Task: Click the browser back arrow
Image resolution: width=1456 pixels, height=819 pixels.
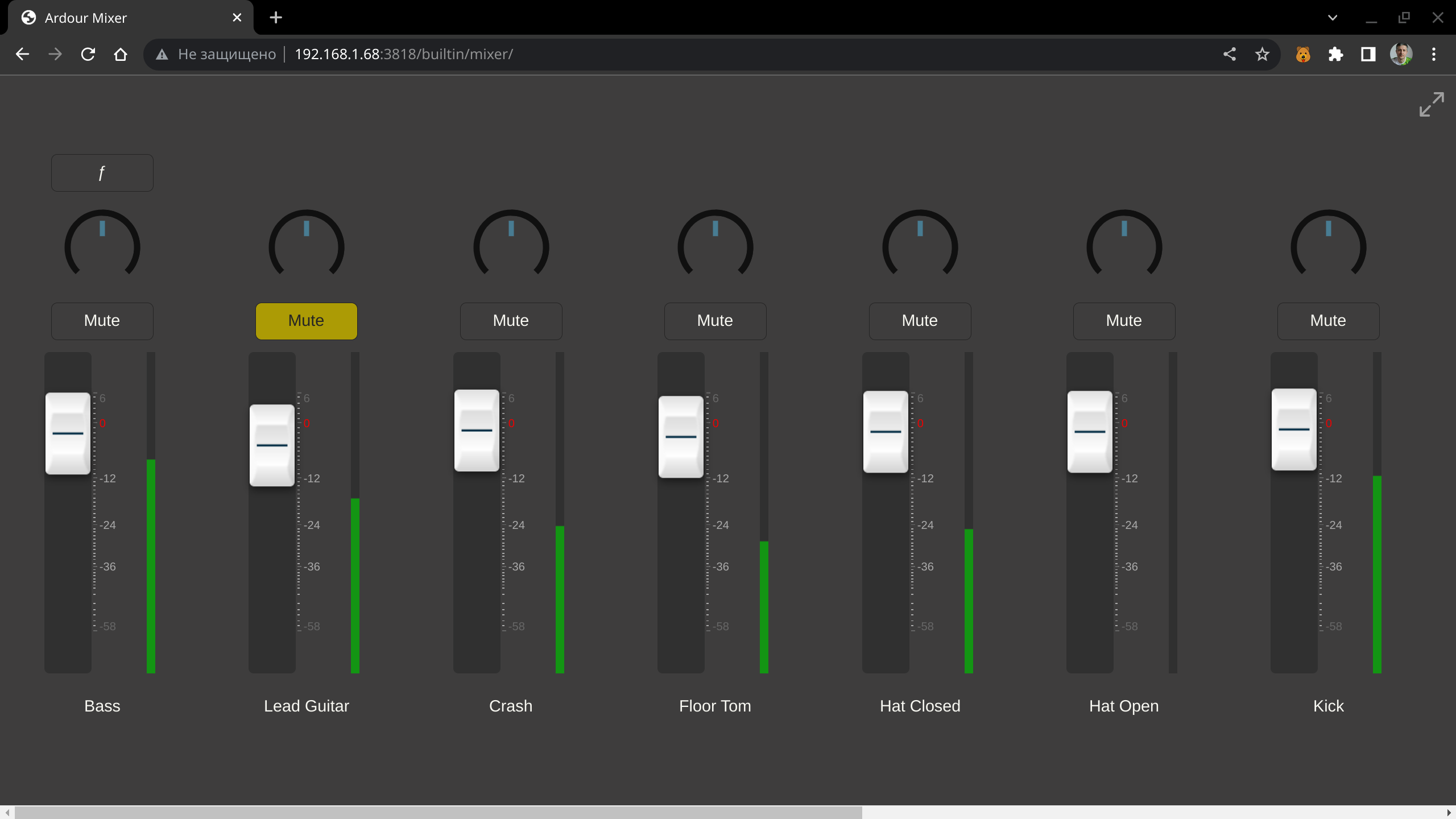Action: tap(22, 54)
